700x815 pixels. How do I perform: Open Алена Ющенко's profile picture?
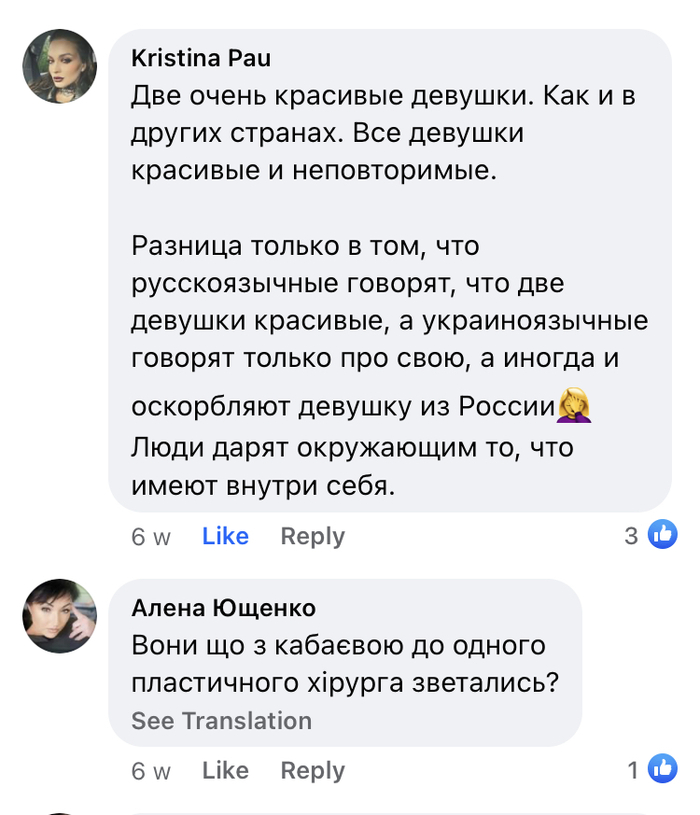pos(60,616)
